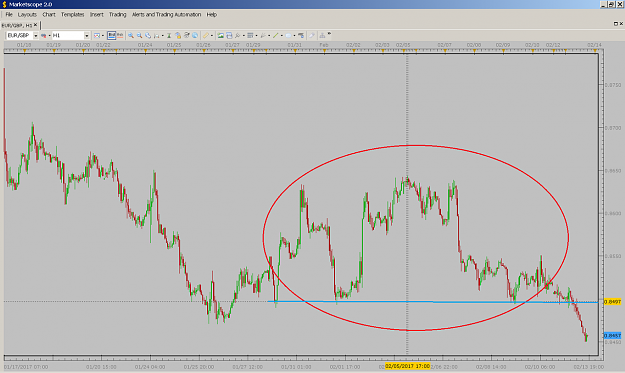Click the icon between the padlock and globe
Viewport: 625px width, 373px height.
[x=186, y=35]
